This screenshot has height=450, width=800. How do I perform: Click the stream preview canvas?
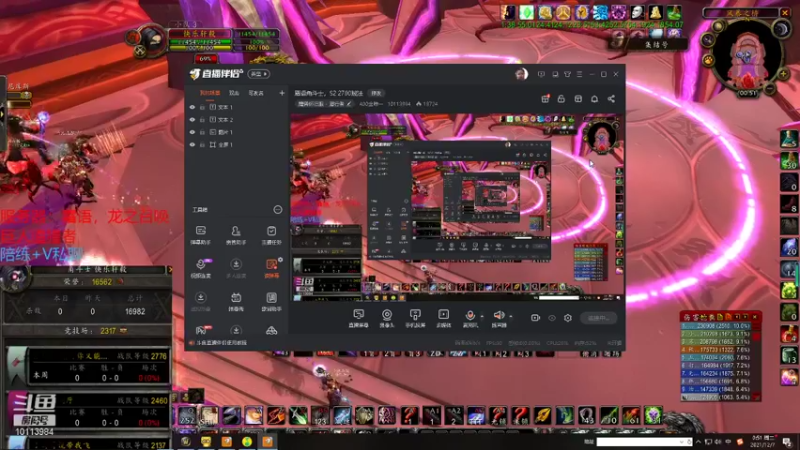click(457, 207)
